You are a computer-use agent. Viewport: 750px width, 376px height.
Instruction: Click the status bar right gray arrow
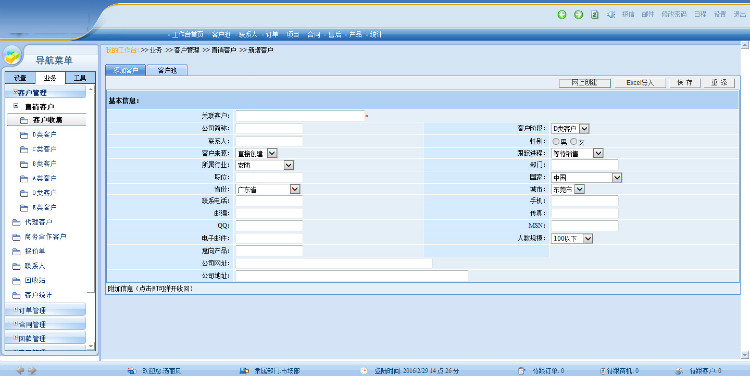[32, 370]
